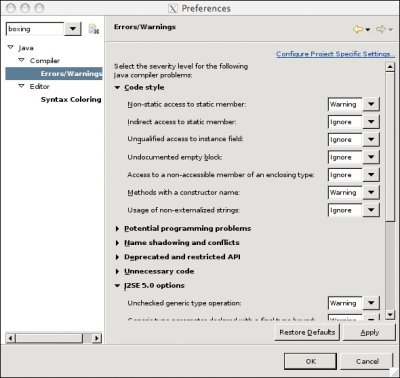Image resolution: width=400 pixels, height=378 pixels.
Task: Collapse the Editor tree node
Action: click(x=22, y=86)
